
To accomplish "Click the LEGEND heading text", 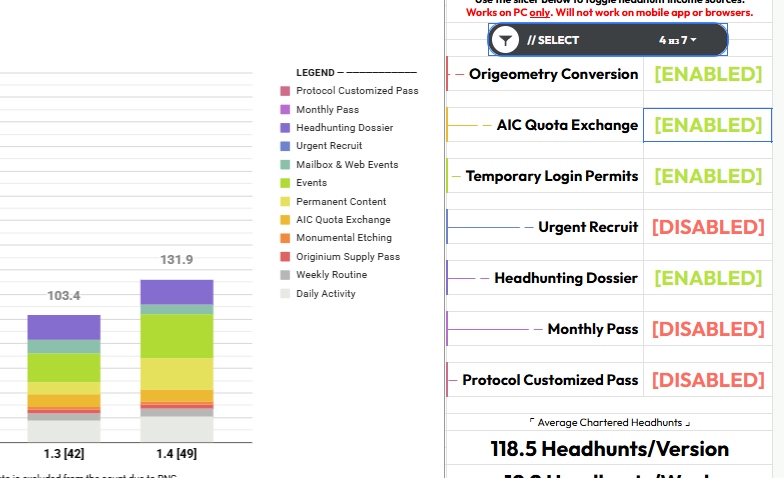I will pyautogui.click(x=315, y=73).
